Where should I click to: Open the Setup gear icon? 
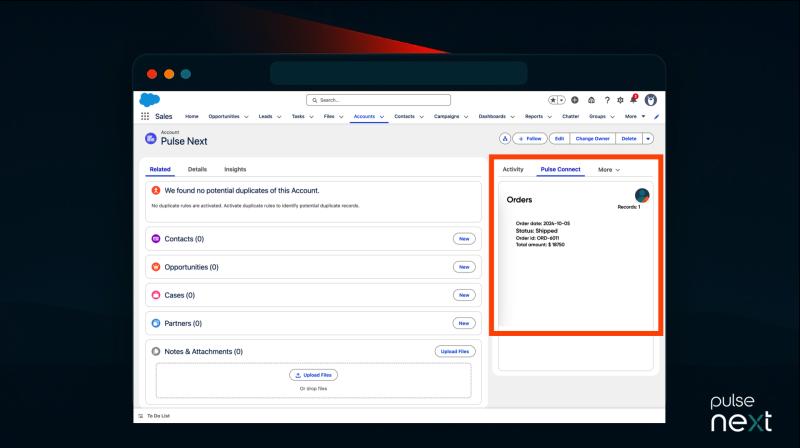tap(620, 100)
